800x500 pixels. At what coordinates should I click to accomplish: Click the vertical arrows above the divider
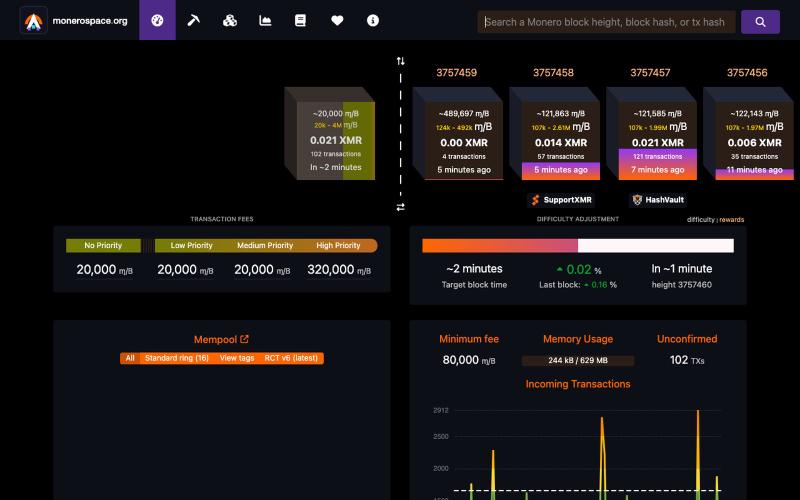[x=401, y=61]
